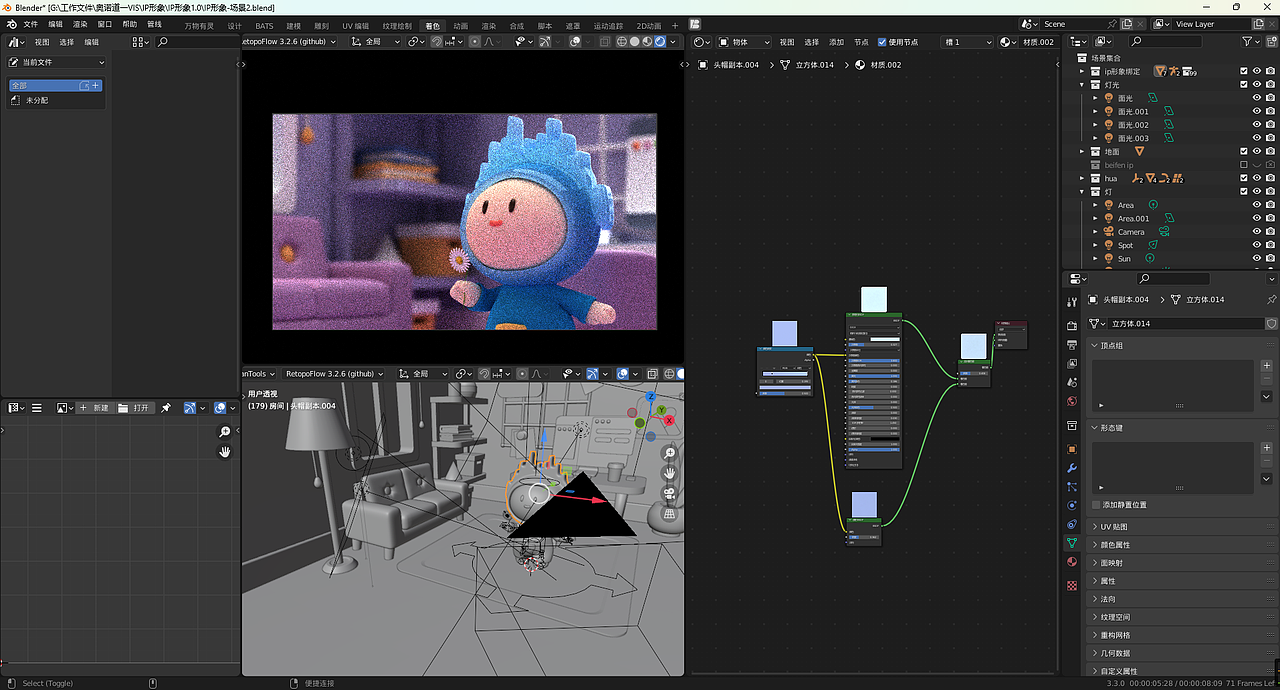The height and width of the screenshot is (690, 1280).
Task: Click magnifier zoom icon in image editor
Action: click(x=225, y=432)
